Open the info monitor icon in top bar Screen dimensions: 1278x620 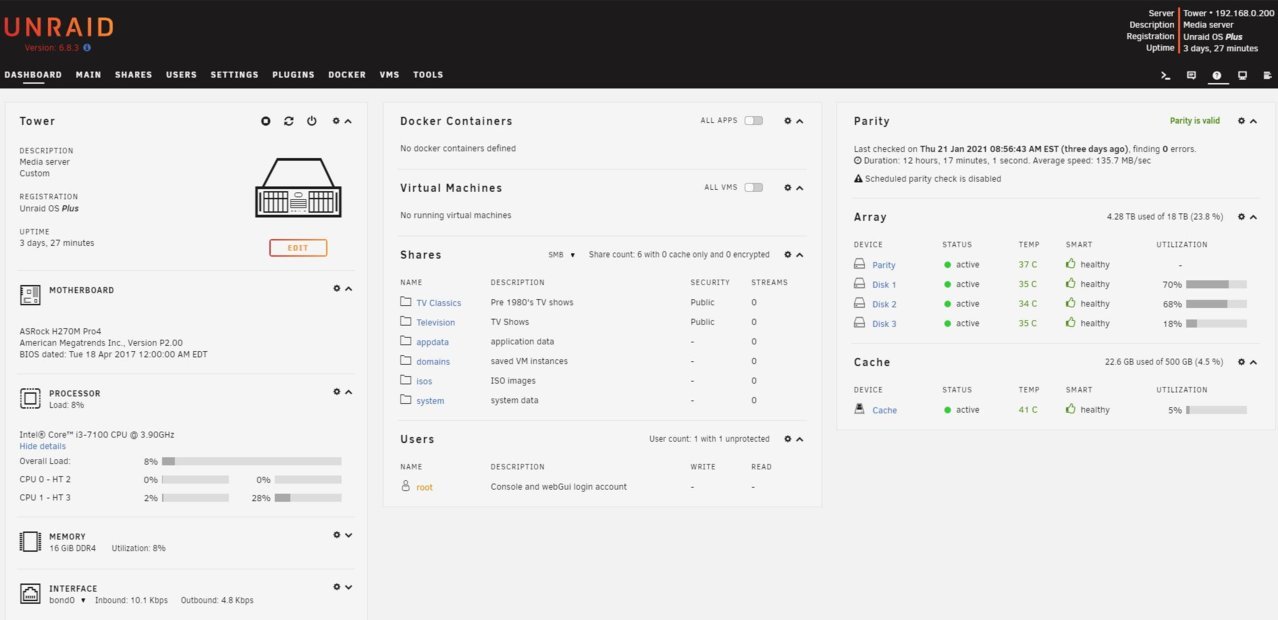coord(1242,75)
